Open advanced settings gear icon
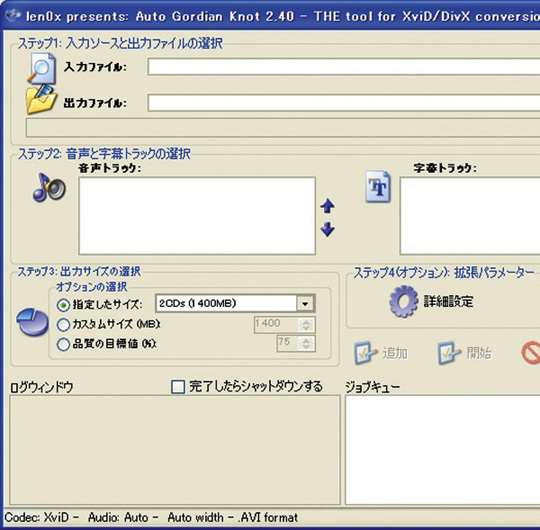 pos(403,301)
